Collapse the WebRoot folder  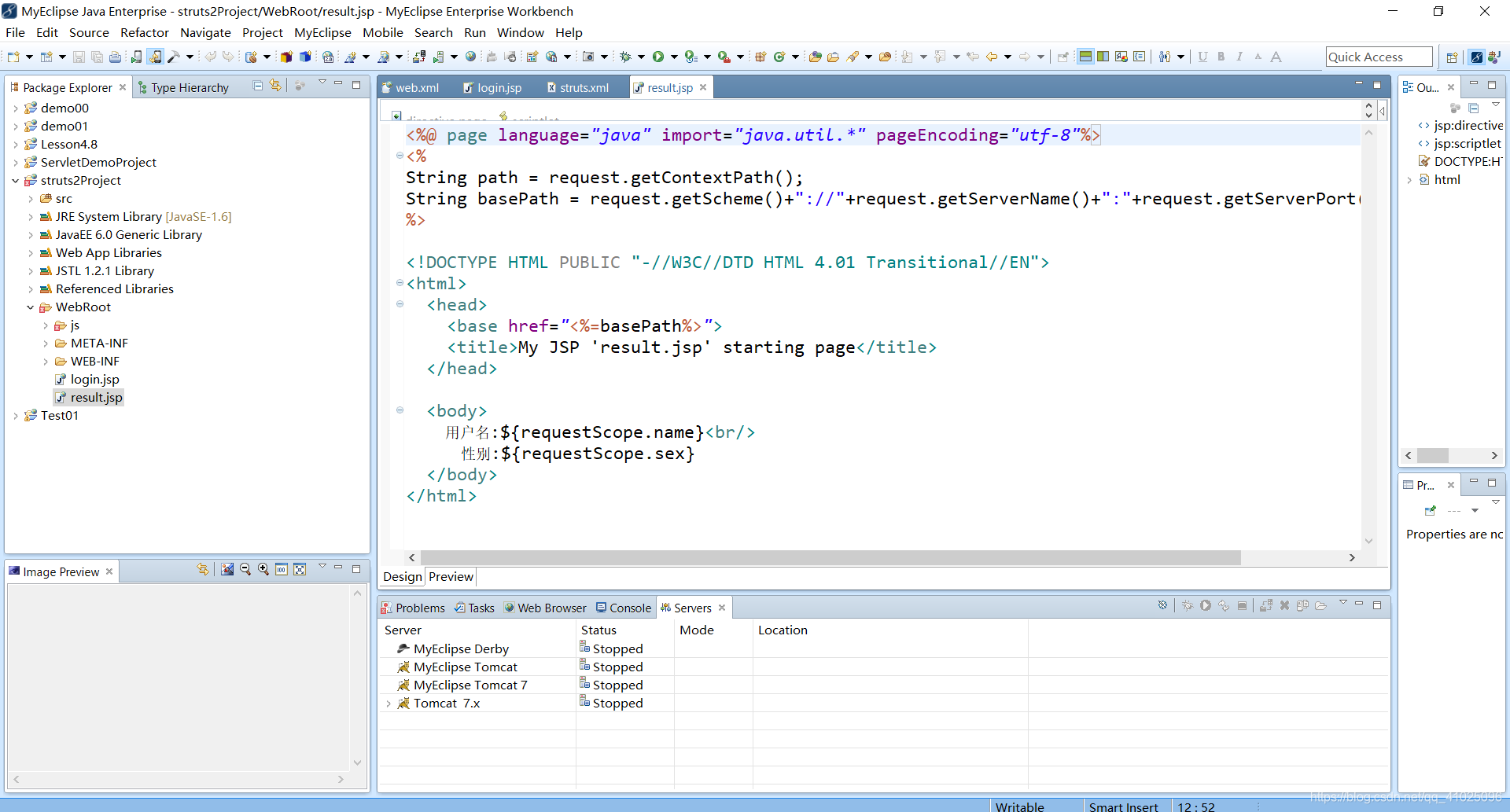[30, 307]
